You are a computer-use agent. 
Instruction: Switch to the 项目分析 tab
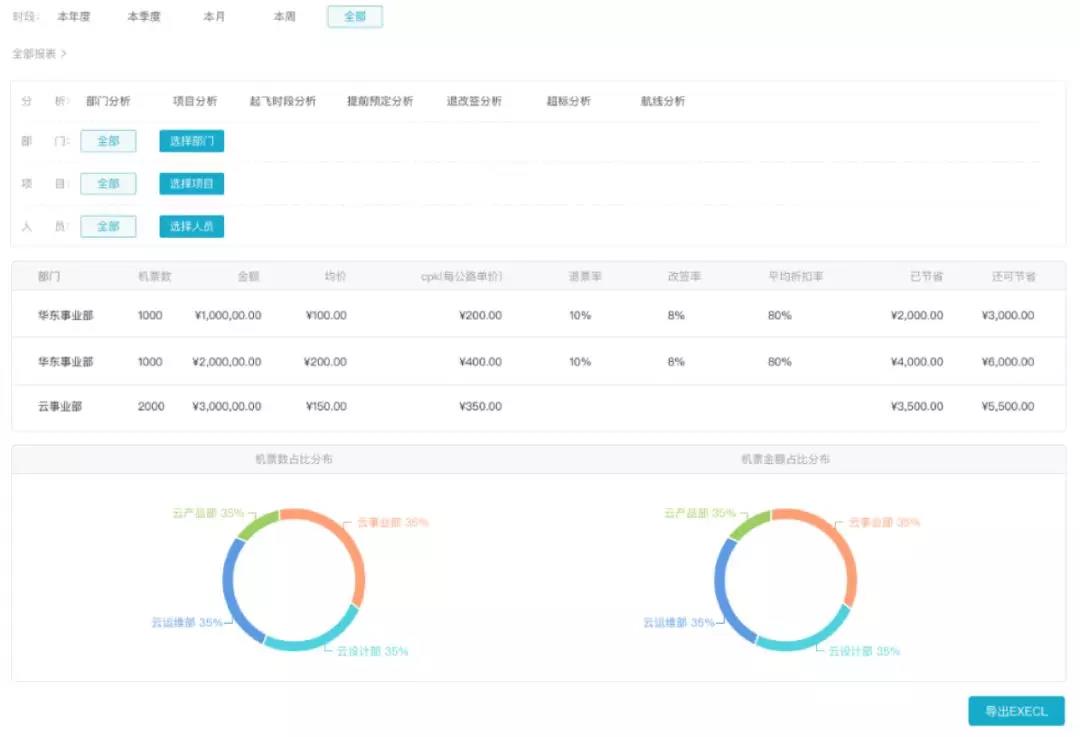tap(195, 101)
